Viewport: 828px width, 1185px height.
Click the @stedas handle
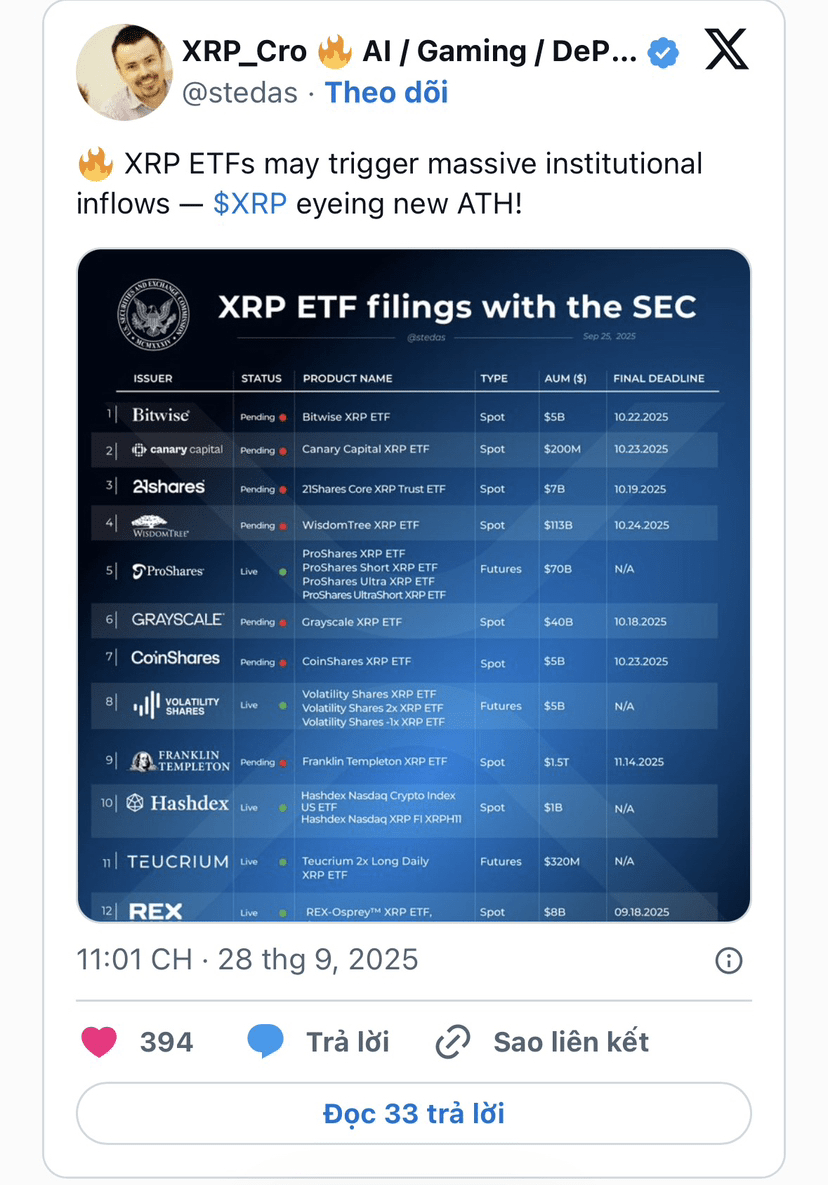tap(240, 93)
